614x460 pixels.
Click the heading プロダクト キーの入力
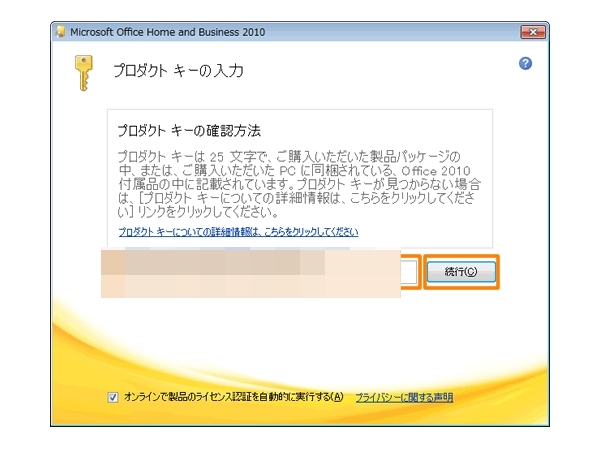pos(178,71)
